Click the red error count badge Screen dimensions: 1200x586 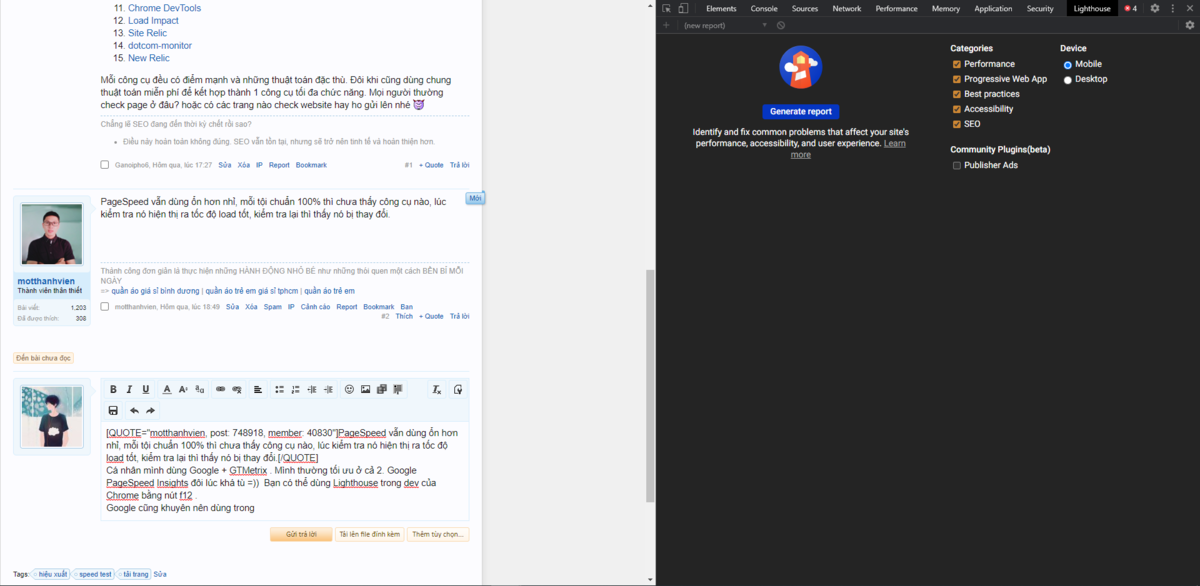(x=1130, y=8)
